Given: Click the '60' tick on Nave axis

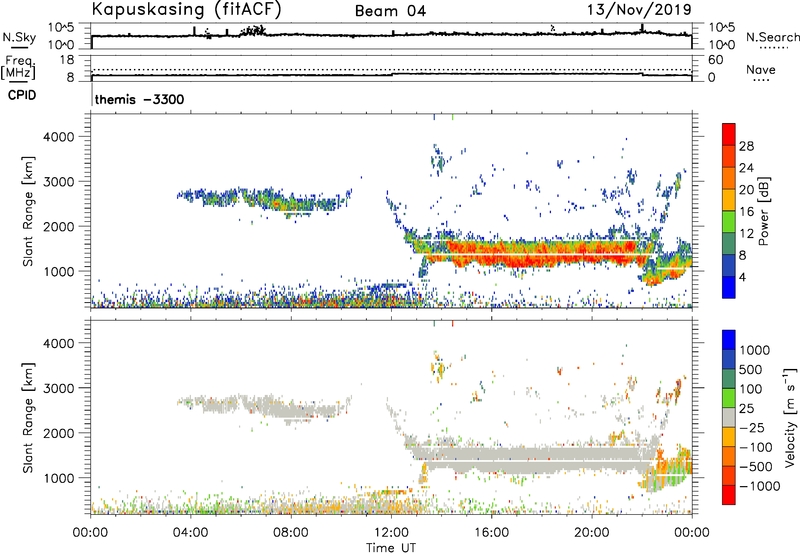Looking at the screenshot, I should pos(715,60).
